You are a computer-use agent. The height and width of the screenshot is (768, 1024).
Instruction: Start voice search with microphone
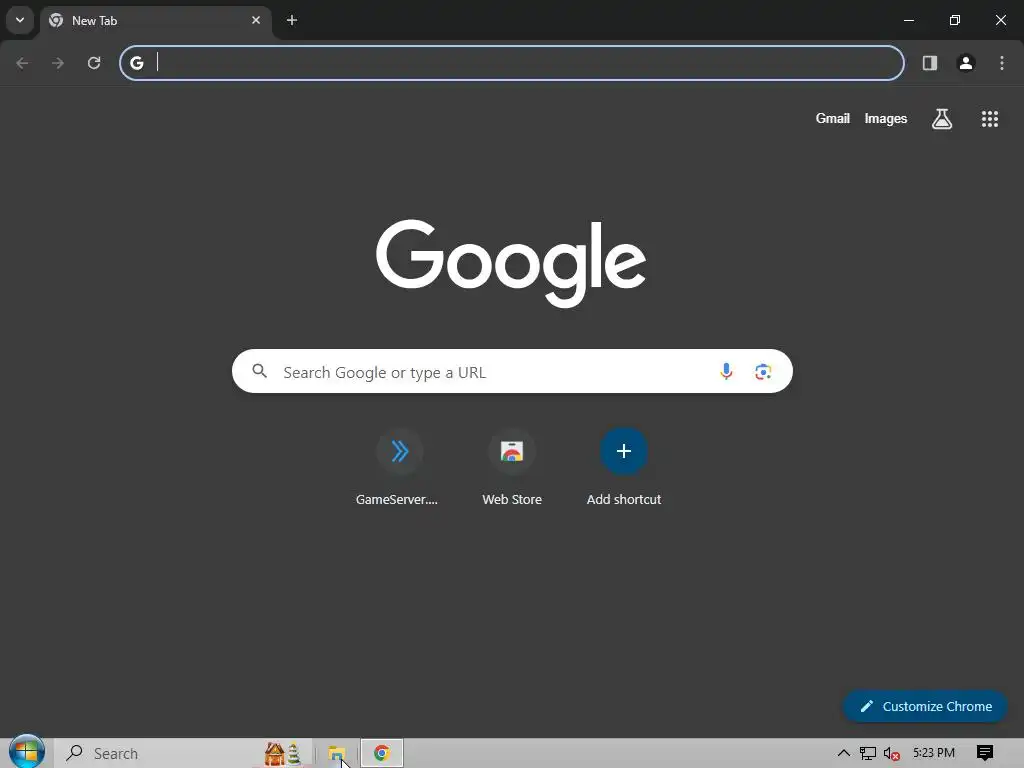click(x=726, y=371)
